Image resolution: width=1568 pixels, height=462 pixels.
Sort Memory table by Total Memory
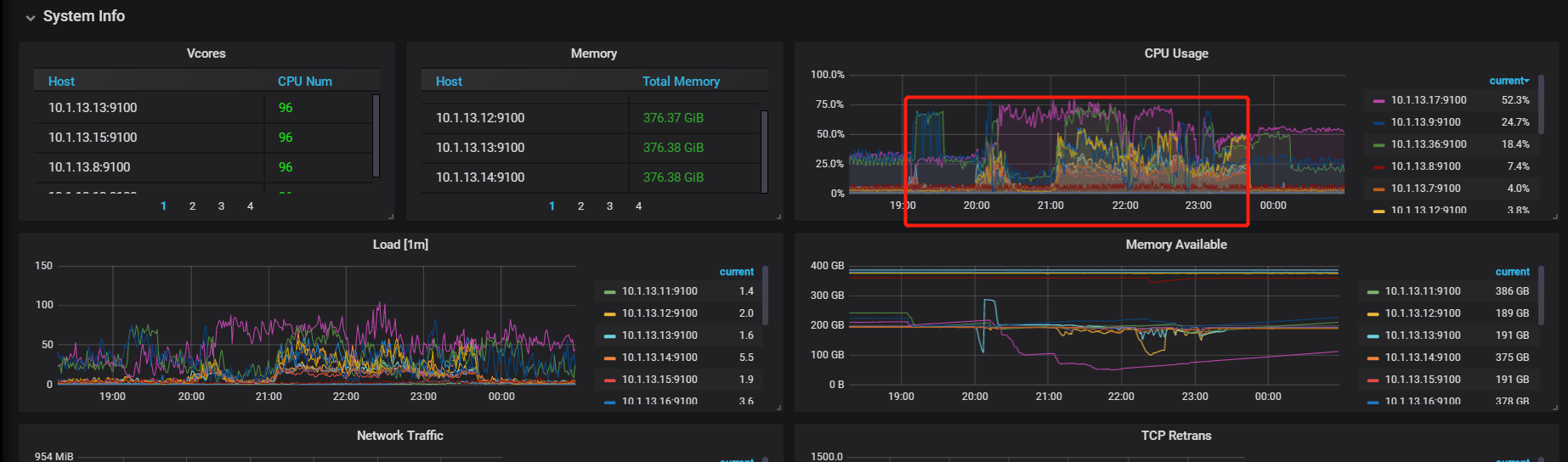(x=681, y=82)
